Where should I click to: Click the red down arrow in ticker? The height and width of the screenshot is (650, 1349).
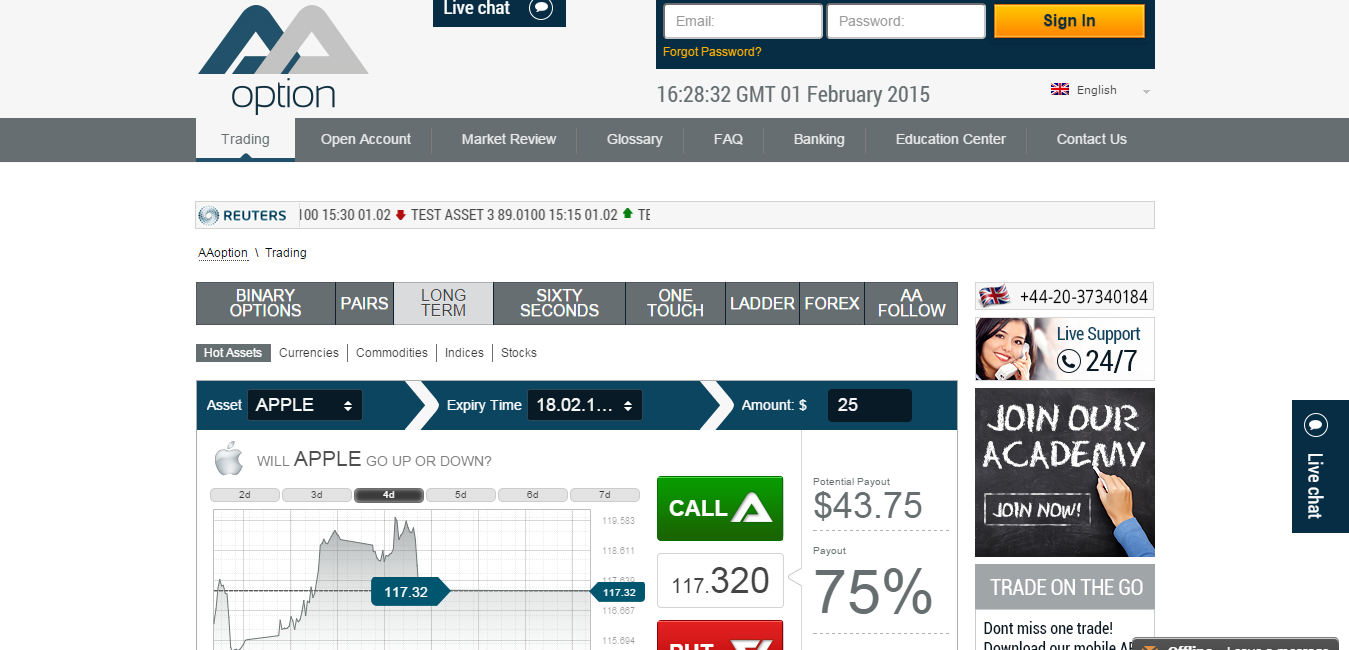[x=401, y=214]
